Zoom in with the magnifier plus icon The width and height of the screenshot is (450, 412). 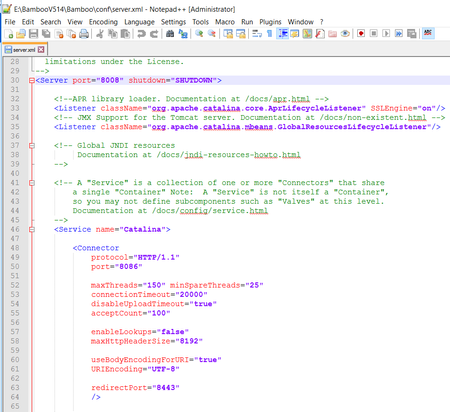[x=199, y=34]
